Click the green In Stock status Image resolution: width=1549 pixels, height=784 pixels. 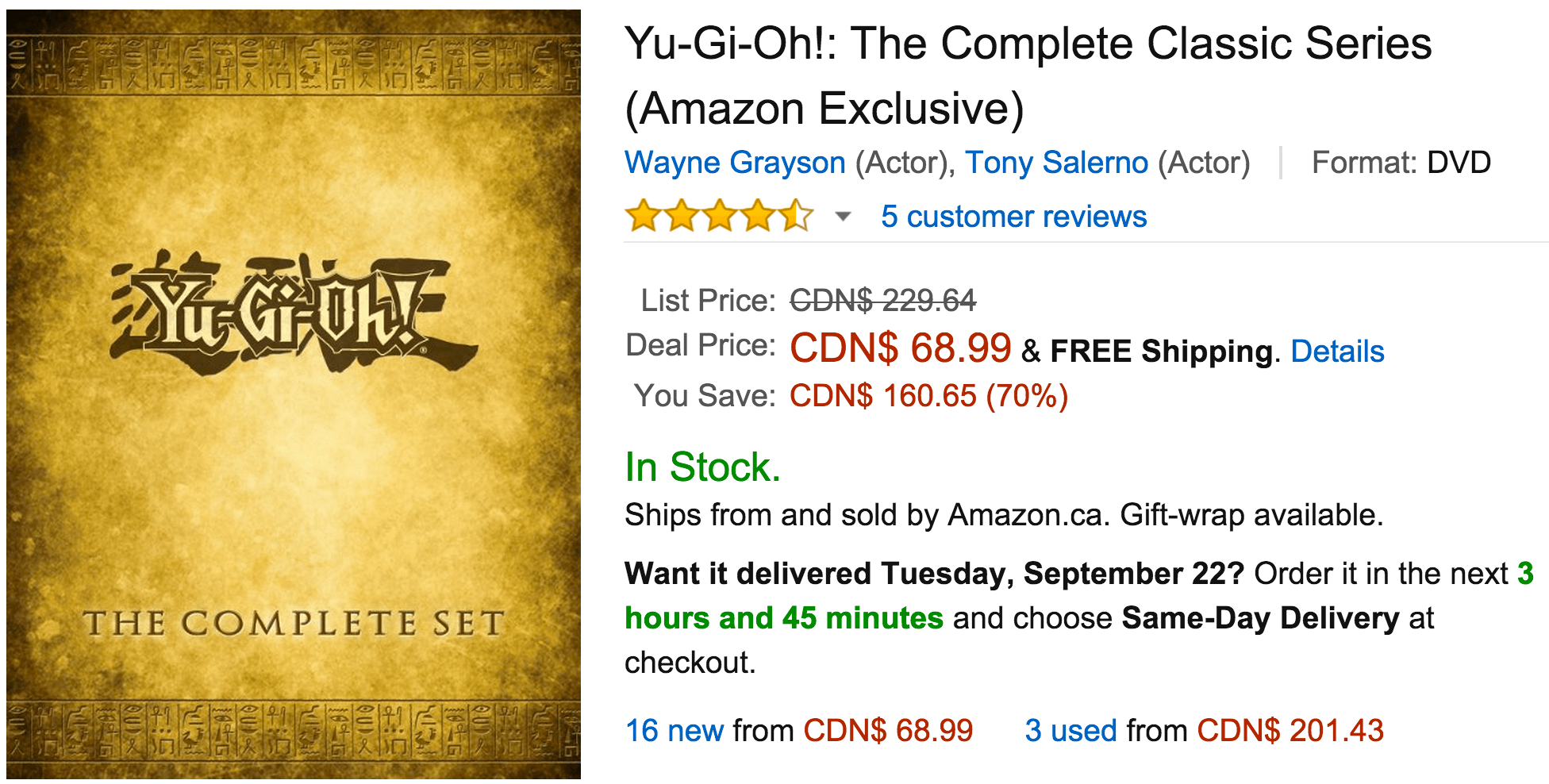[x=702, y=467]
